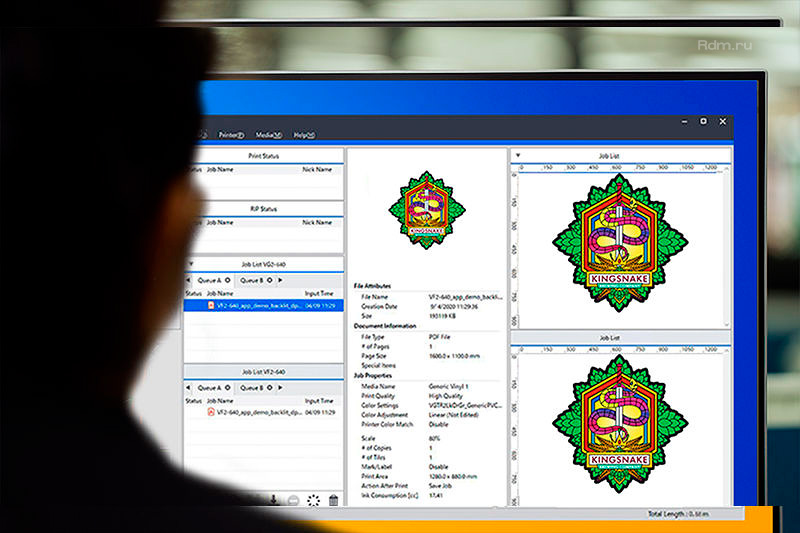Image resolution: width=800 pixels, height=533 pixels.
Task: Sort VG2-640 list by Input Time column
Action: [319, 294]
